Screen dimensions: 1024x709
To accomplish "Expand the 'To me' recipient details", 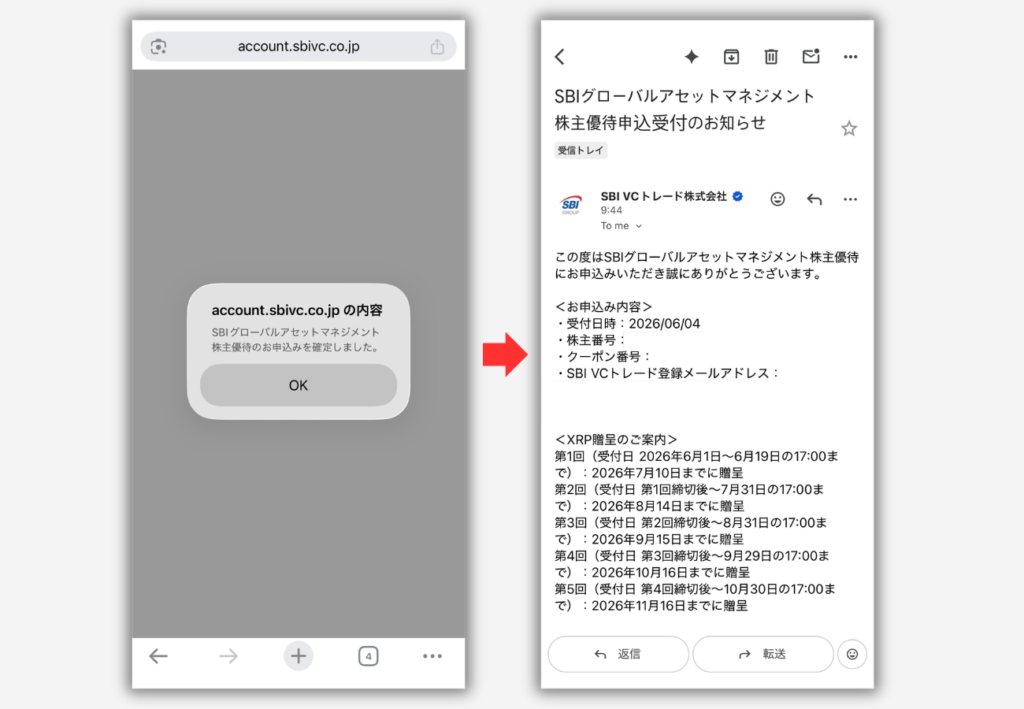I will coord(621,226).
